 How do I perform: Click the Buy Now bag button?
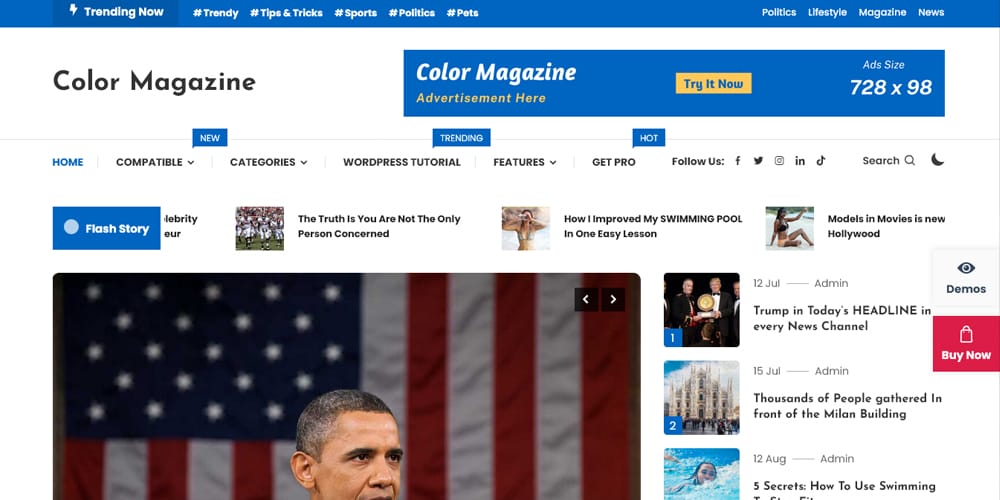click(966, 344)
